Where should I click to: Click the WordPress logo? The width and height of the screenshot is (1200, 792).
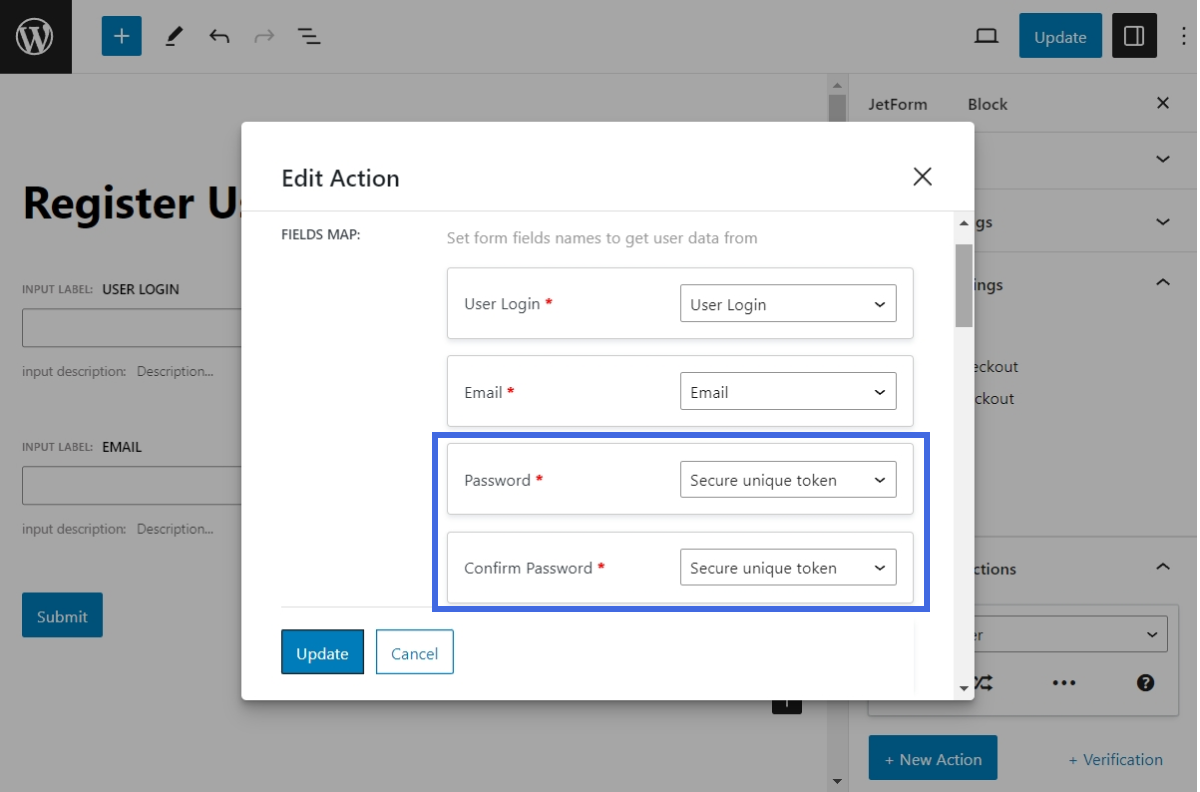point(36,36)
